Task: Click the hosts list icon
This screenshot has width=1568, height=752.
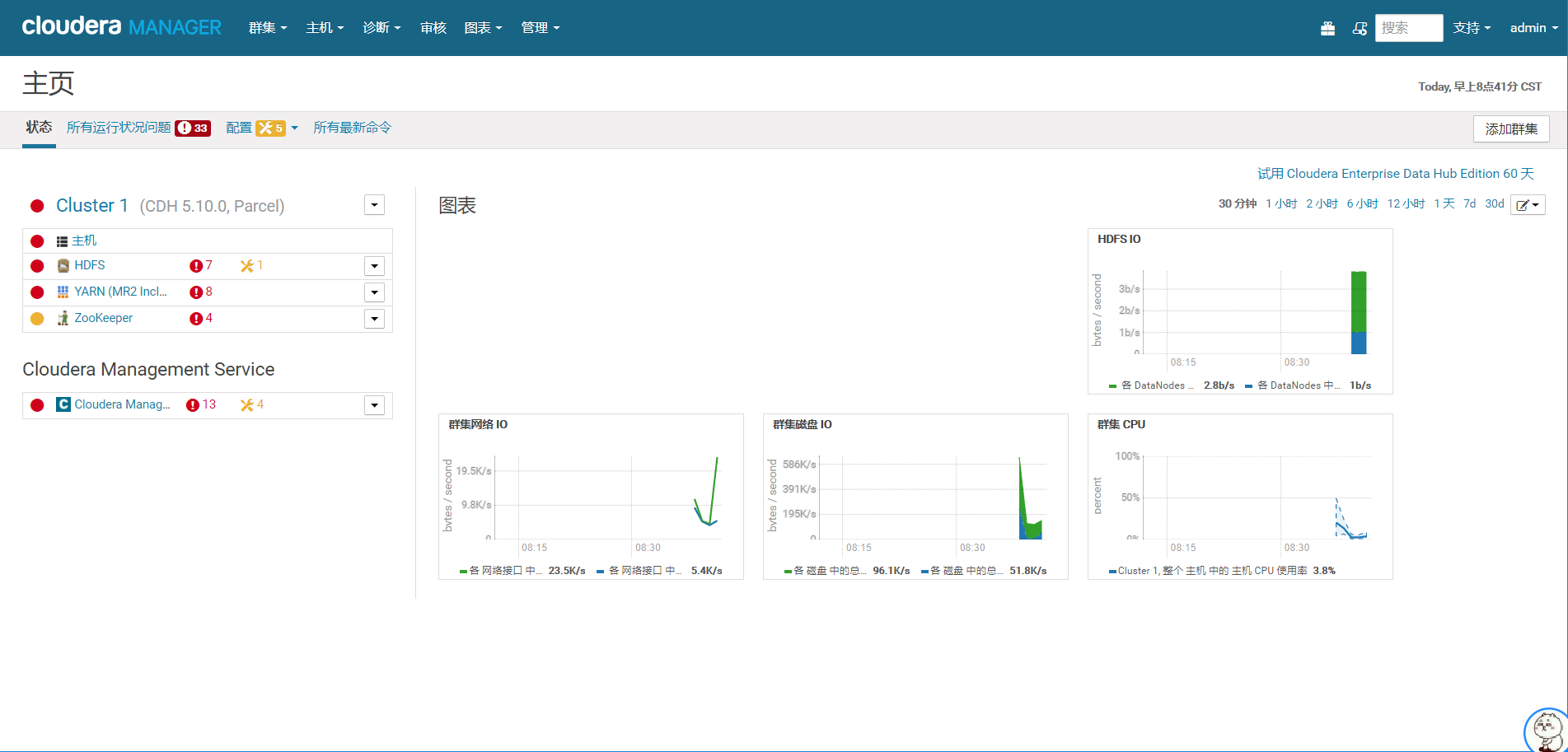Action: [x=62, y=241]
